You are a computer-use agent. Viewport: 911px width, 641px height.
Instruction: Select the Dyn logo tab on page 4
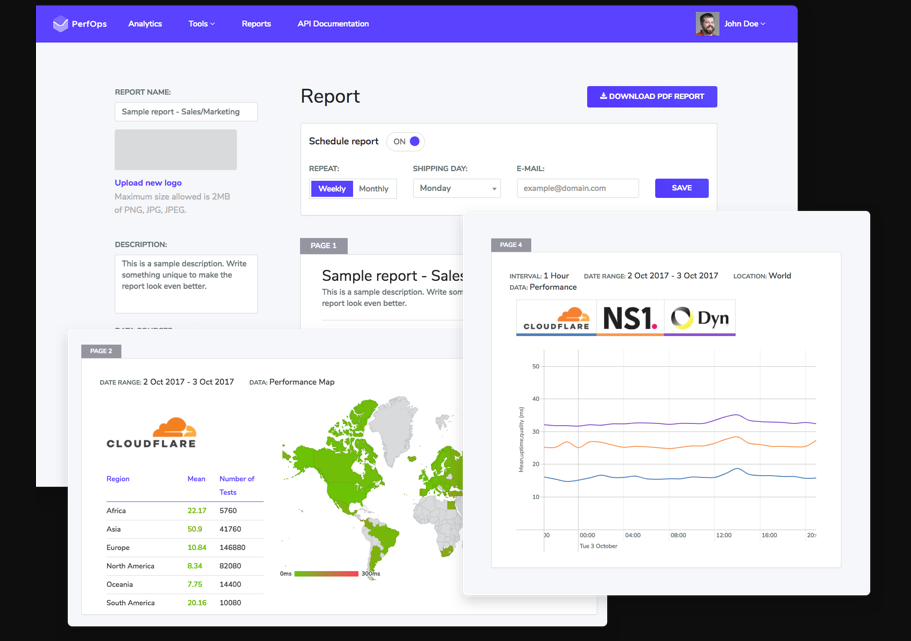pyautogui.click(x=700, y=318)
